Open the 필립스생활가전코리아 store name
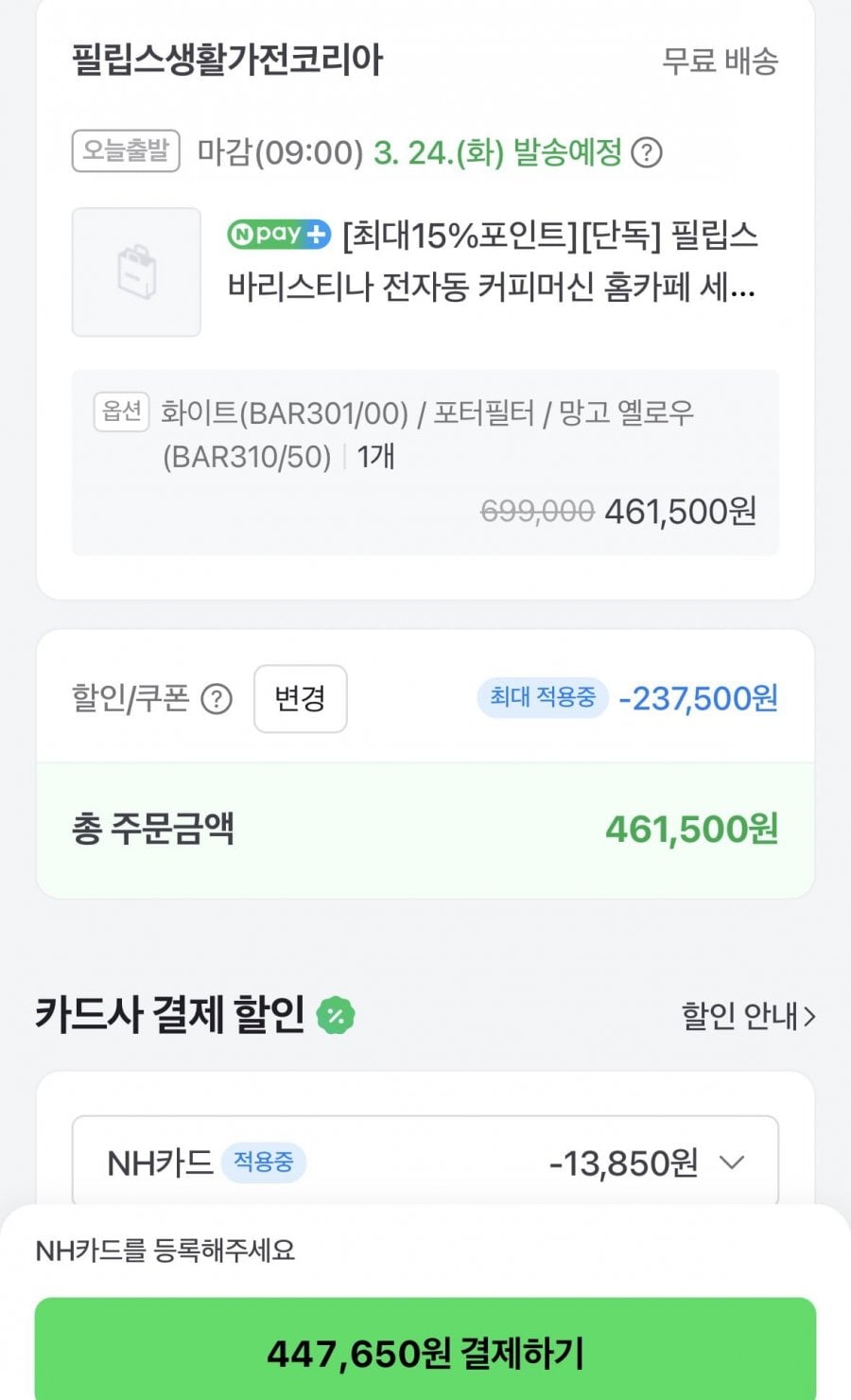Image resolution: width=851 pixels, height=1400 pixels. (x=227, y=60)
